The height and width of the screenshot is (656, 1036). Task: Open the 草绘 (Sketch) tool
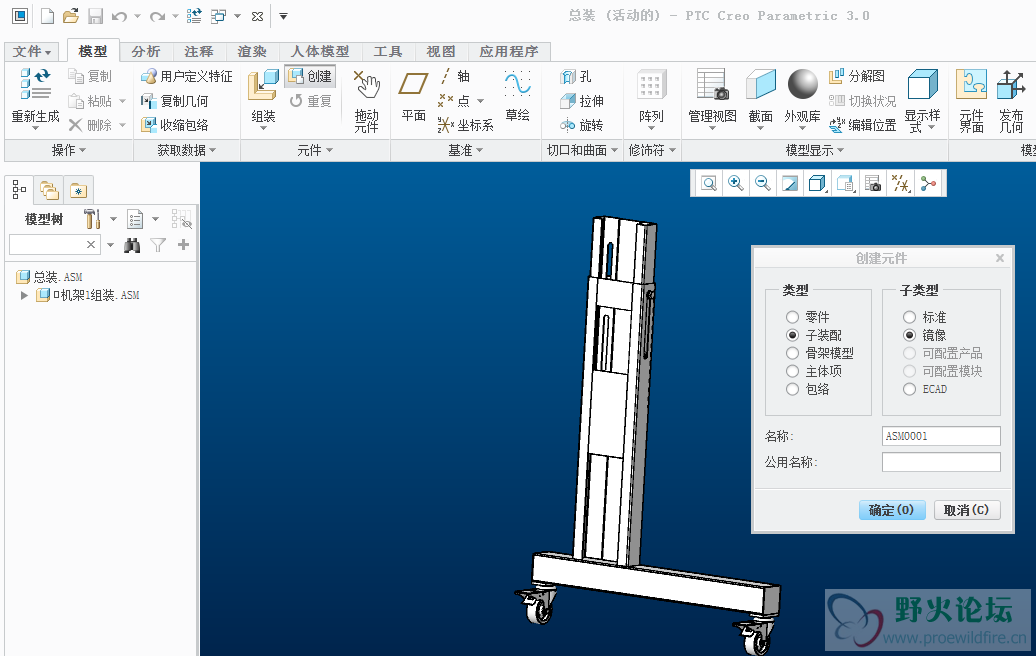(517, 96)
